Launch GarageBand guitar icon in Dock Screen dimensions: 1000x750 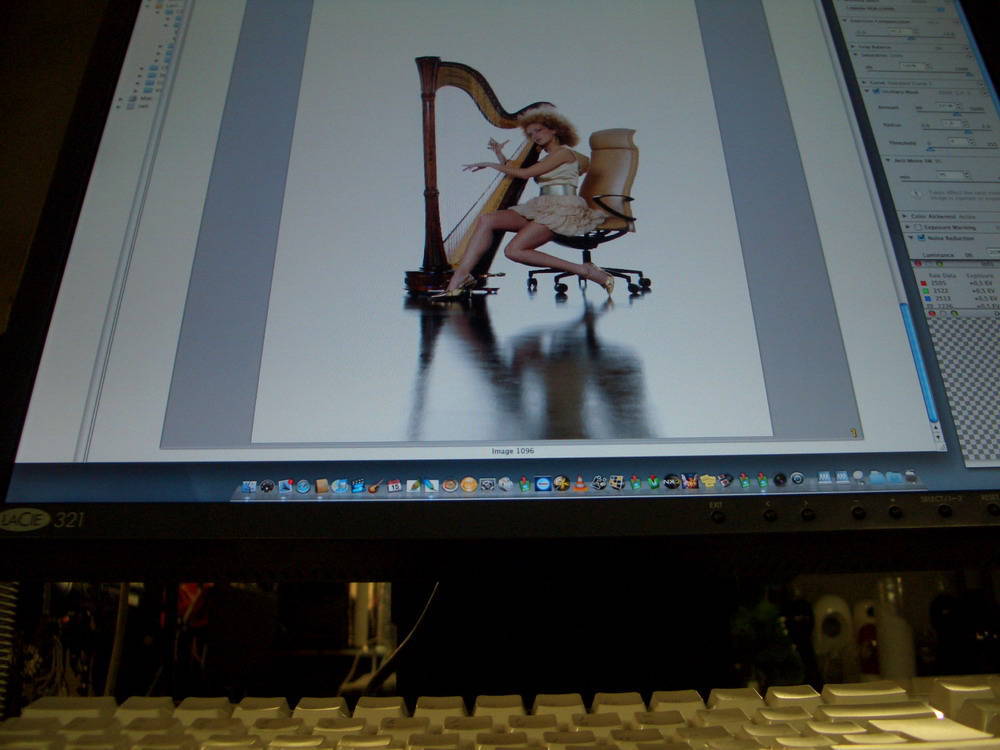[376, 486]
